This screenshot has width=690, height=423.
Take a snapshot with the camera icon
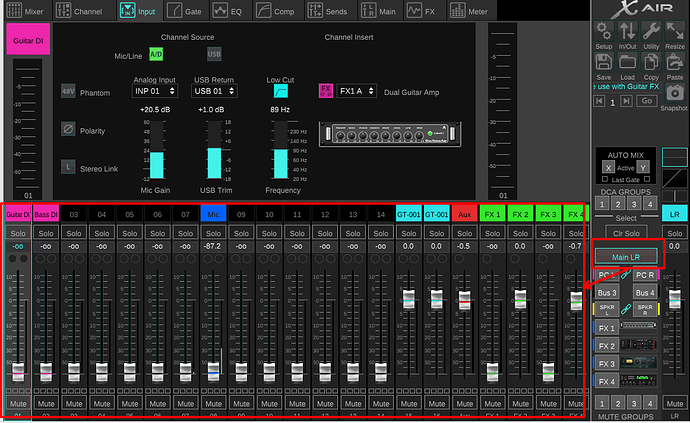pyautogui.click(x=675, y=92)
